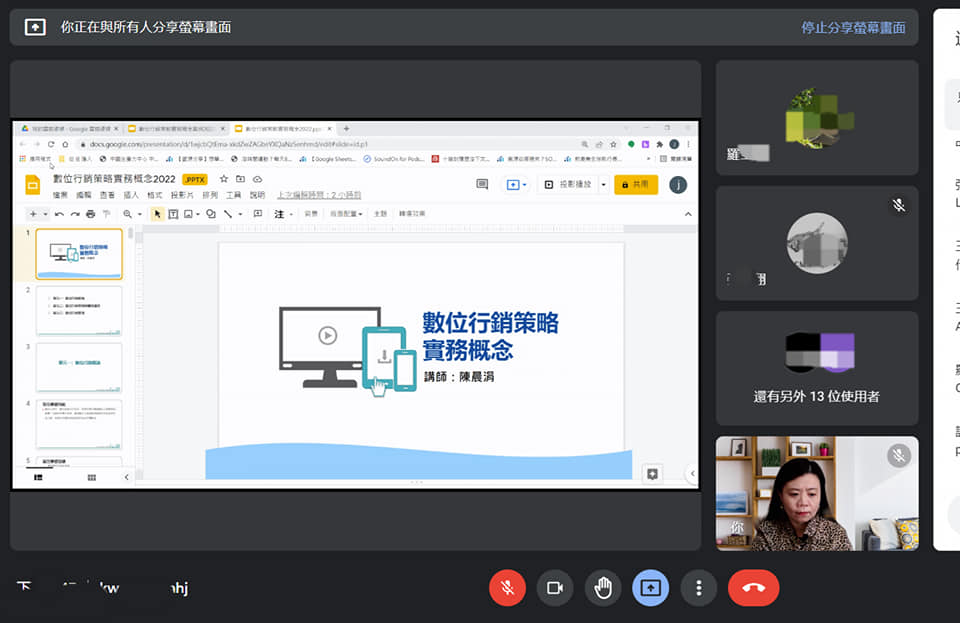Open the 格式 menu in Slides
The height and width of the screenshot is (623, 960).
point(155,195)
